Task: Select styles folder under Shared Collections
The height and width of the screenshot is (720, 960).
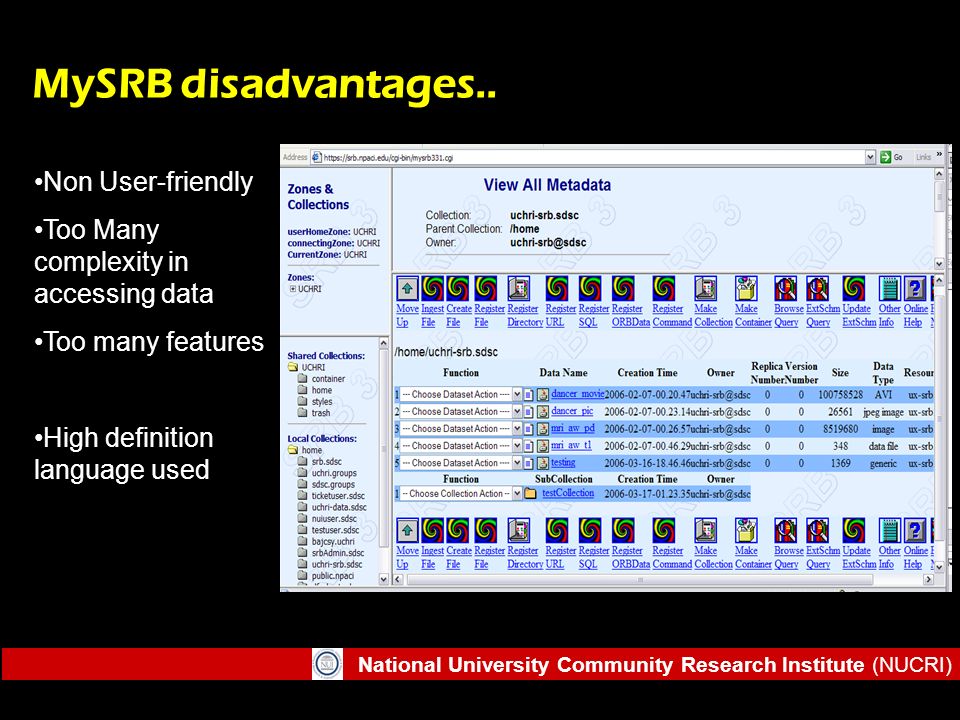Action: 322,402
